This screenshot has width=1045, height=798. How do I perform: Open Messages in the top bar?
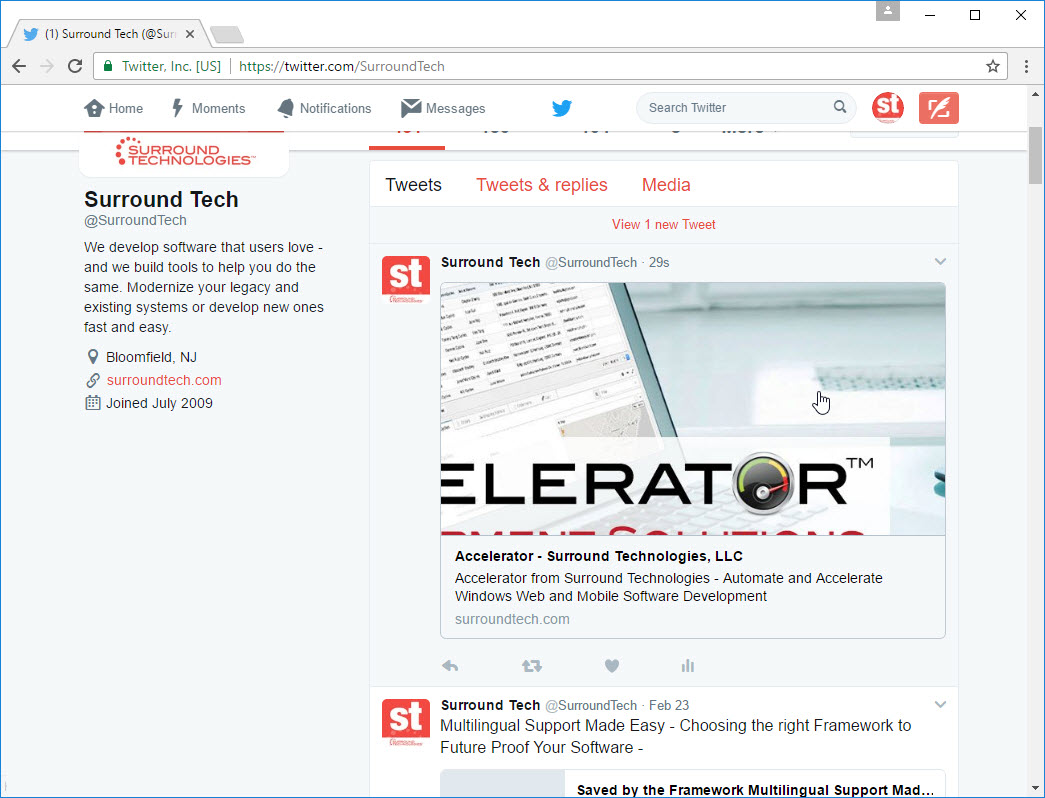tap(443, 108)
